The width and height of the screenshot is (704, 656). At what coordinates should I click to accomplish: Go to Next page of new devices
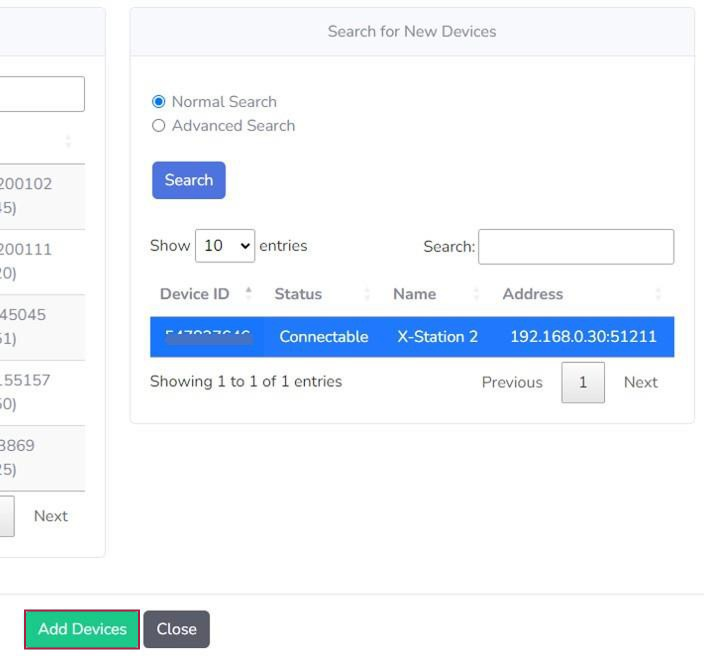click(x=640, y=382)
